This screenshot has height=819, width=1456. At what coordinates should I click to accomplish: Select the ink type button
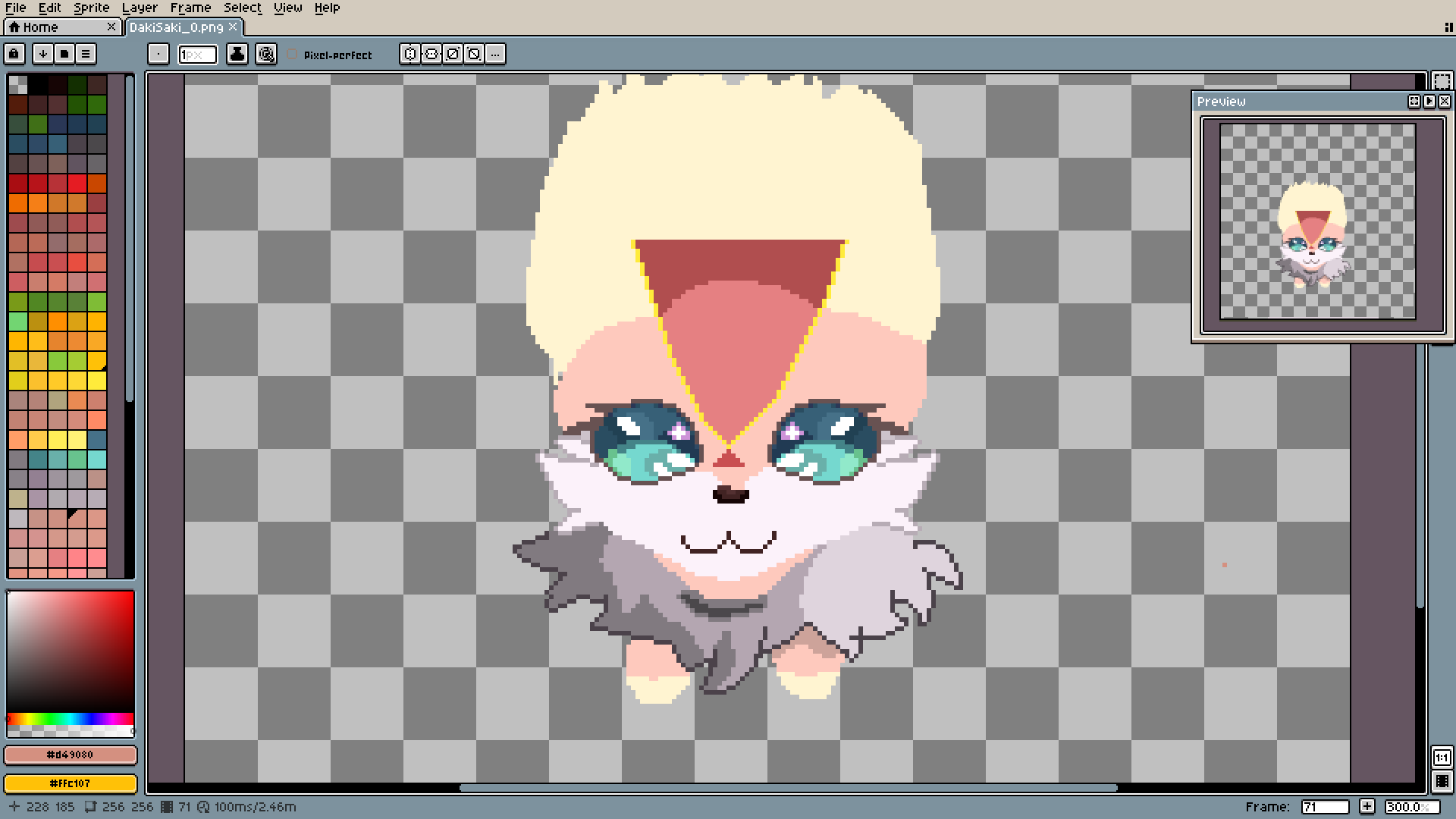click(x=237, y=54)
